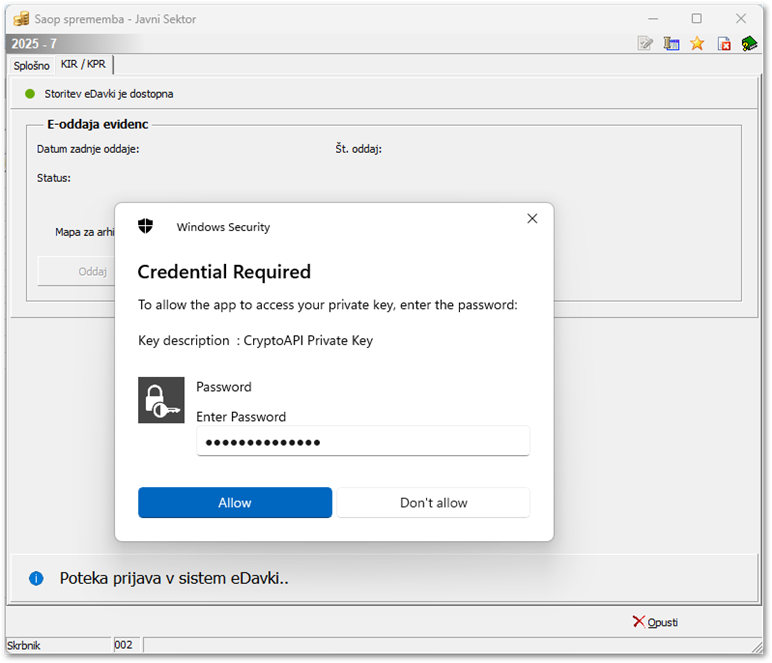Click Opusti to cancel
Viewport: 772px width, 663px height.
(655, 622)
